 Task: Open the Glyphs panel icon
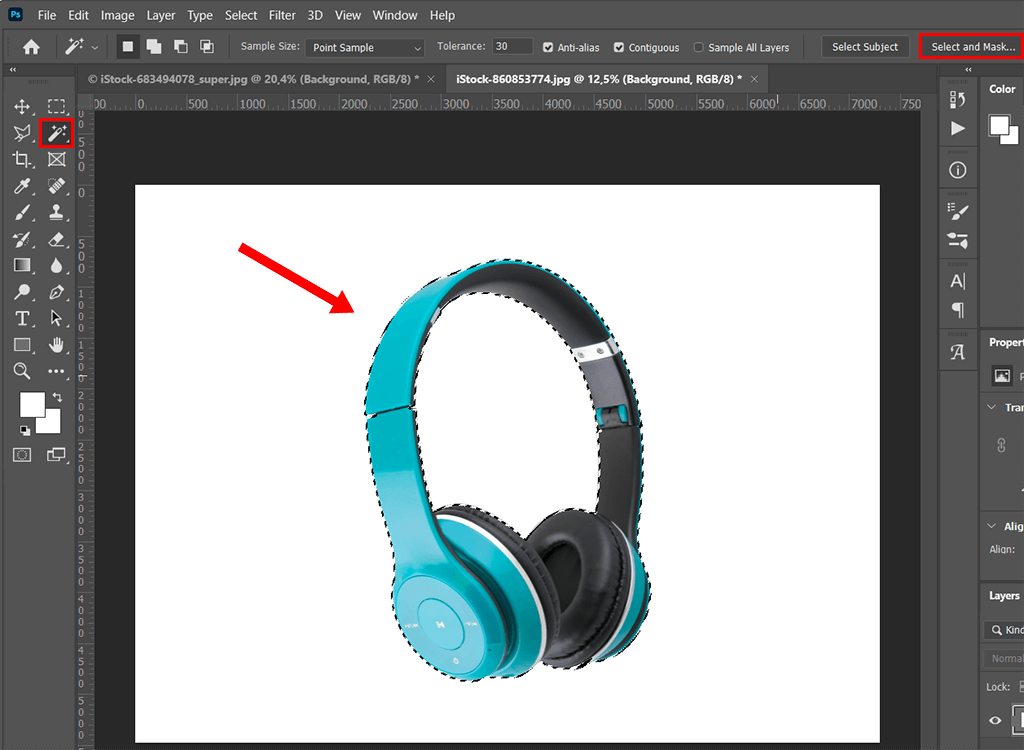(957, 351)
